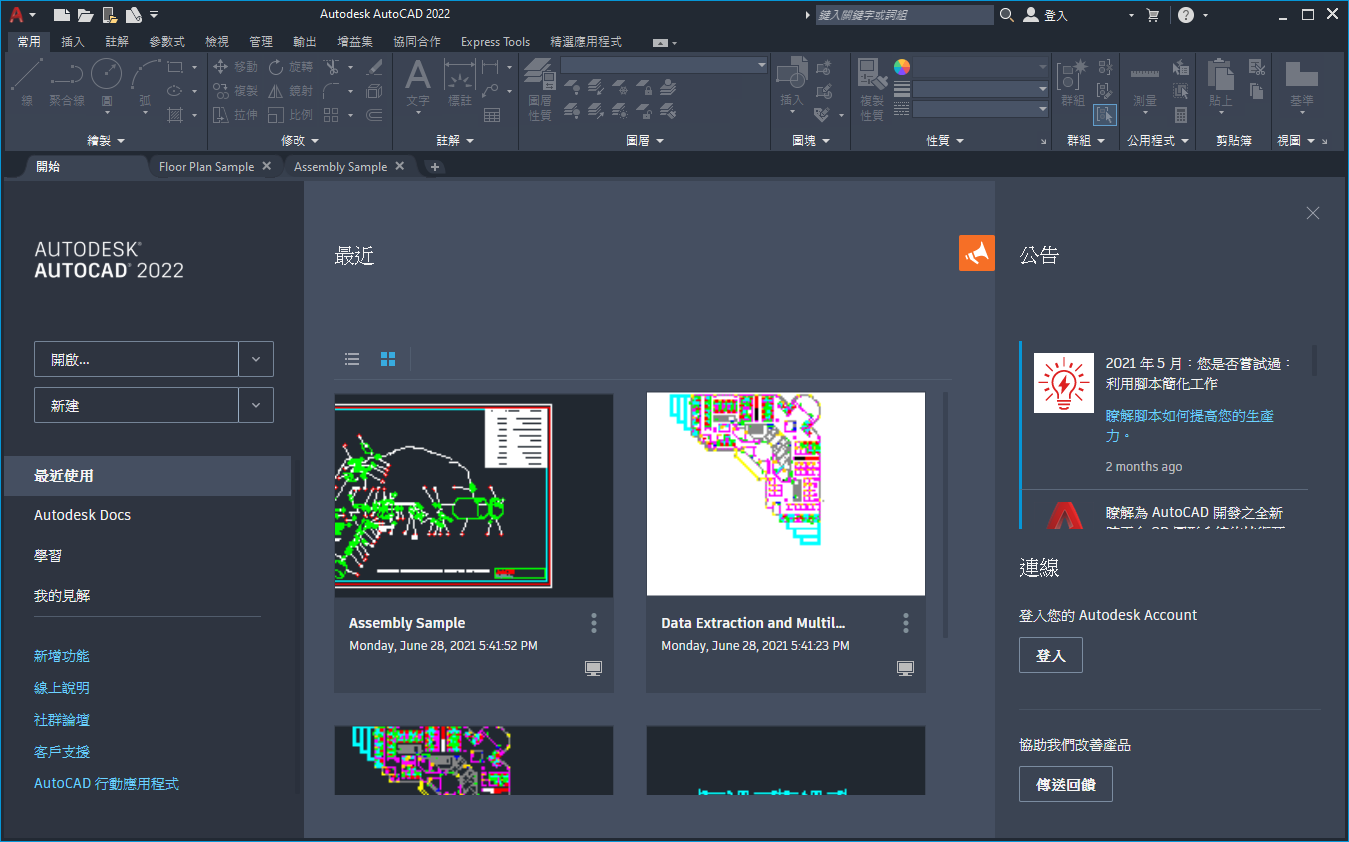Click the search magnifier icon
1349x842 pixels.
[1006, 15]
